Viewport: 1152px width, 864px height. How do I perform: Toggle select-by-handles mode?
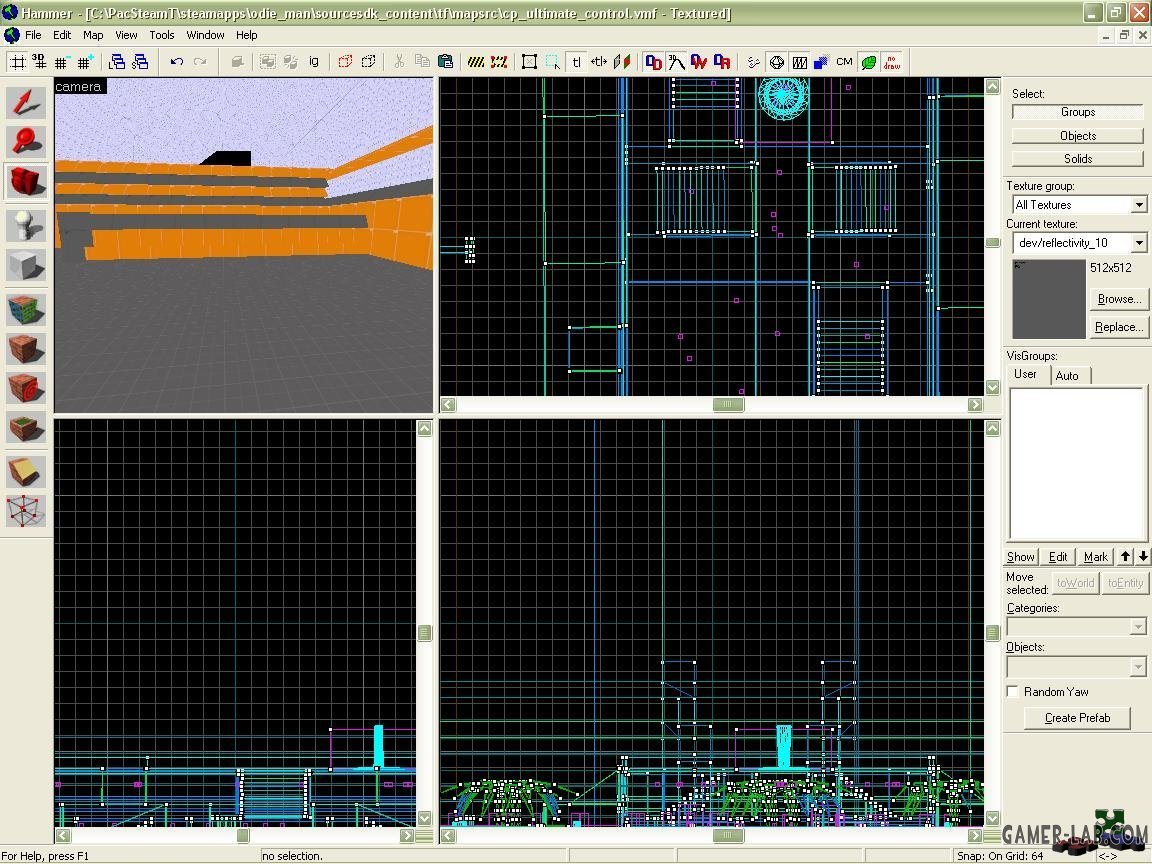coord(530,62)
